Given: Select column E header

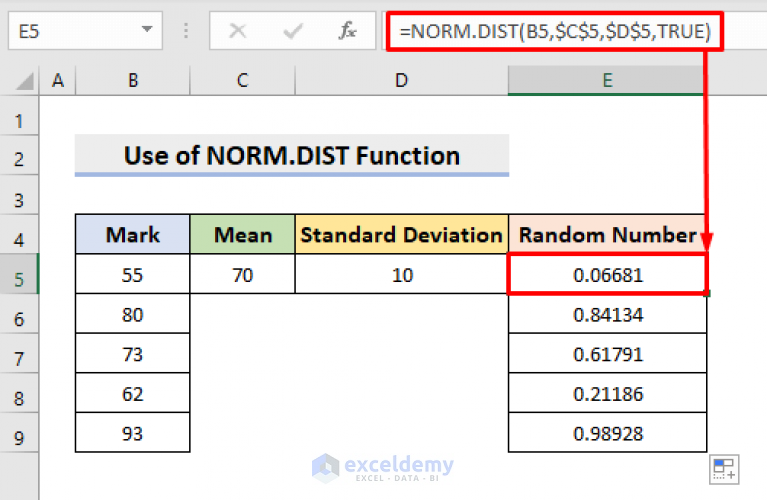Looking at the screenshot, I should click(x=607, y=80).
